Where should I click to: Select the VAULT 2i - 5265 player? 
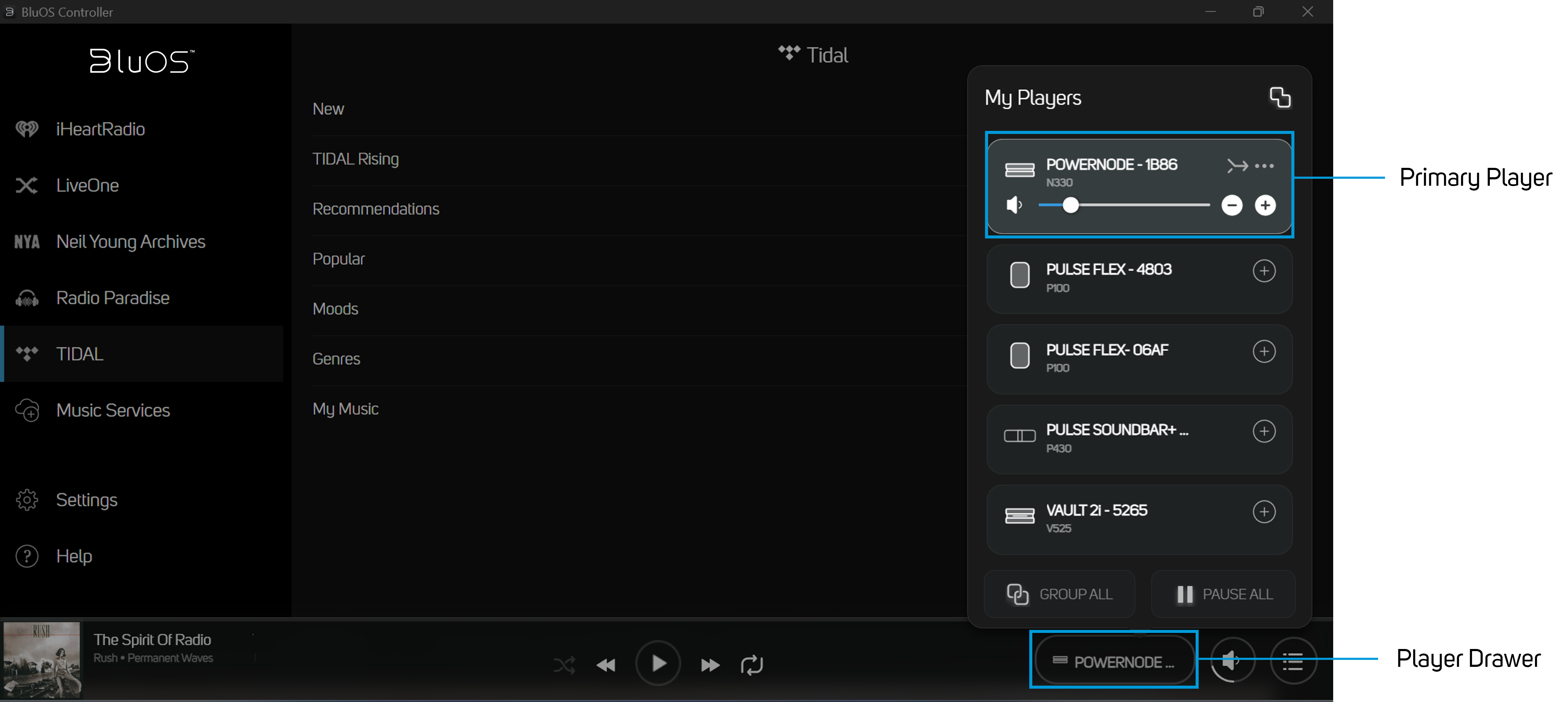pos(1139,519)
